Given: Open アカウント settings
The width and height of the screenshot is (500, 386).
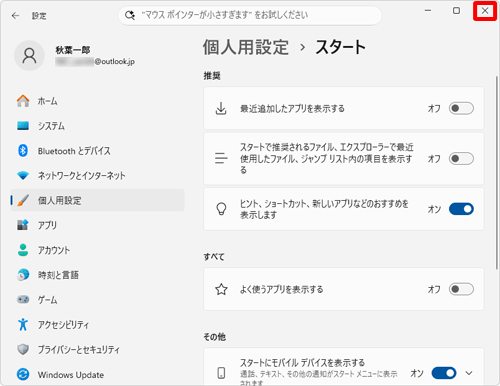Looking at the screenshot, I should tap(98, 250).
